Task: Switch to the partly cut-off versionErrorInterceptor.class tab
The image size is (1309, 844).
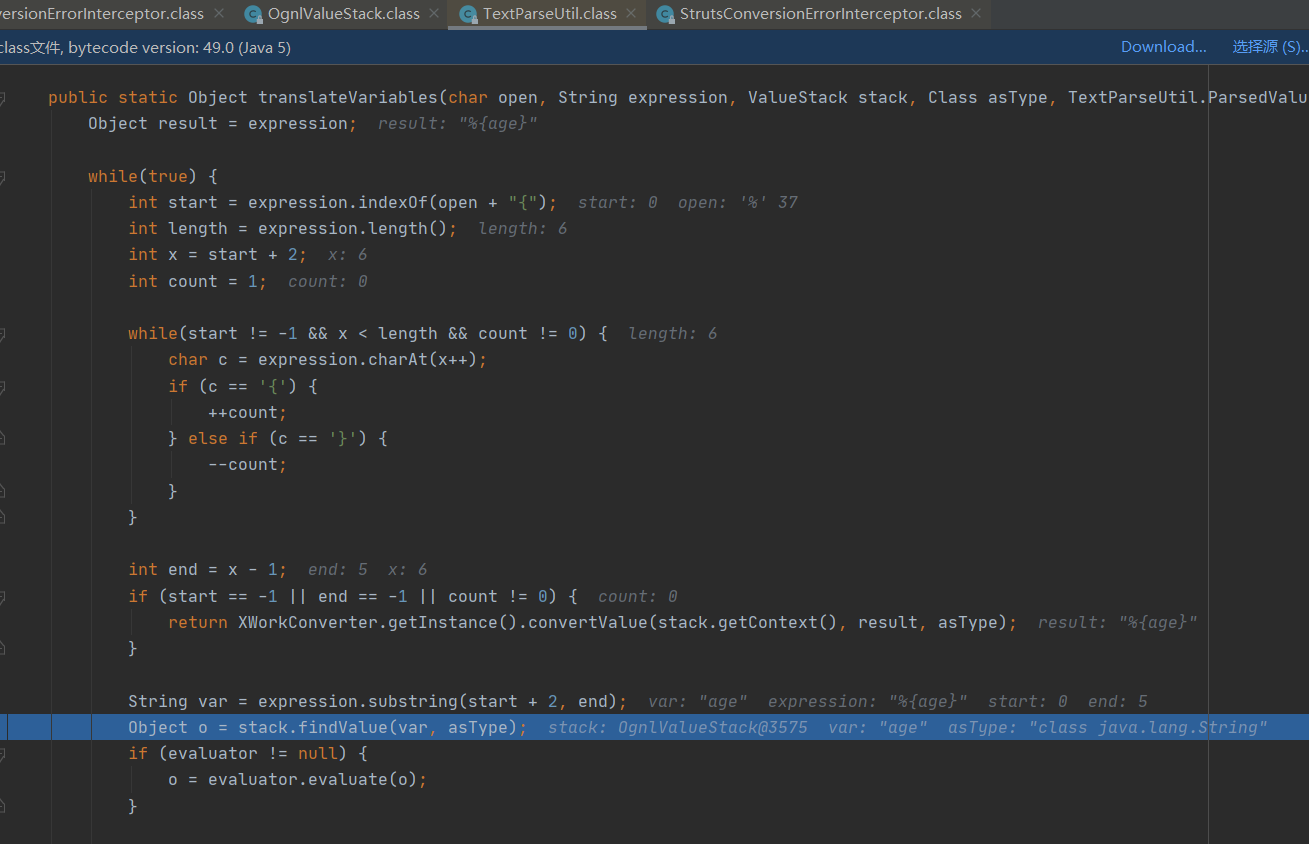Action: coord(102,14)
